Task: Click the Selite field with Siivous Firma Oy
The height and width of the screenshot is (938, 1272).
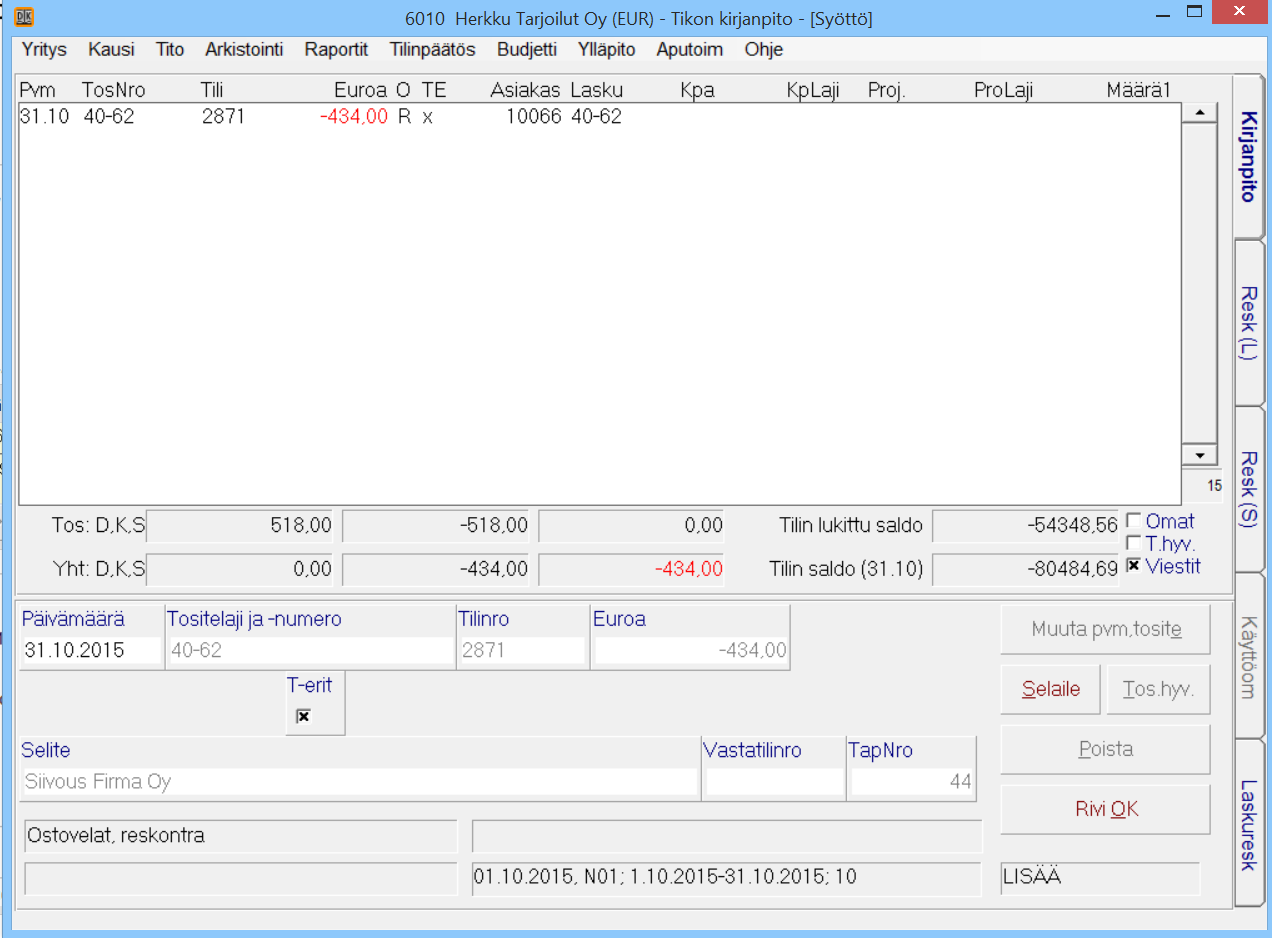Action: [359, 782]
